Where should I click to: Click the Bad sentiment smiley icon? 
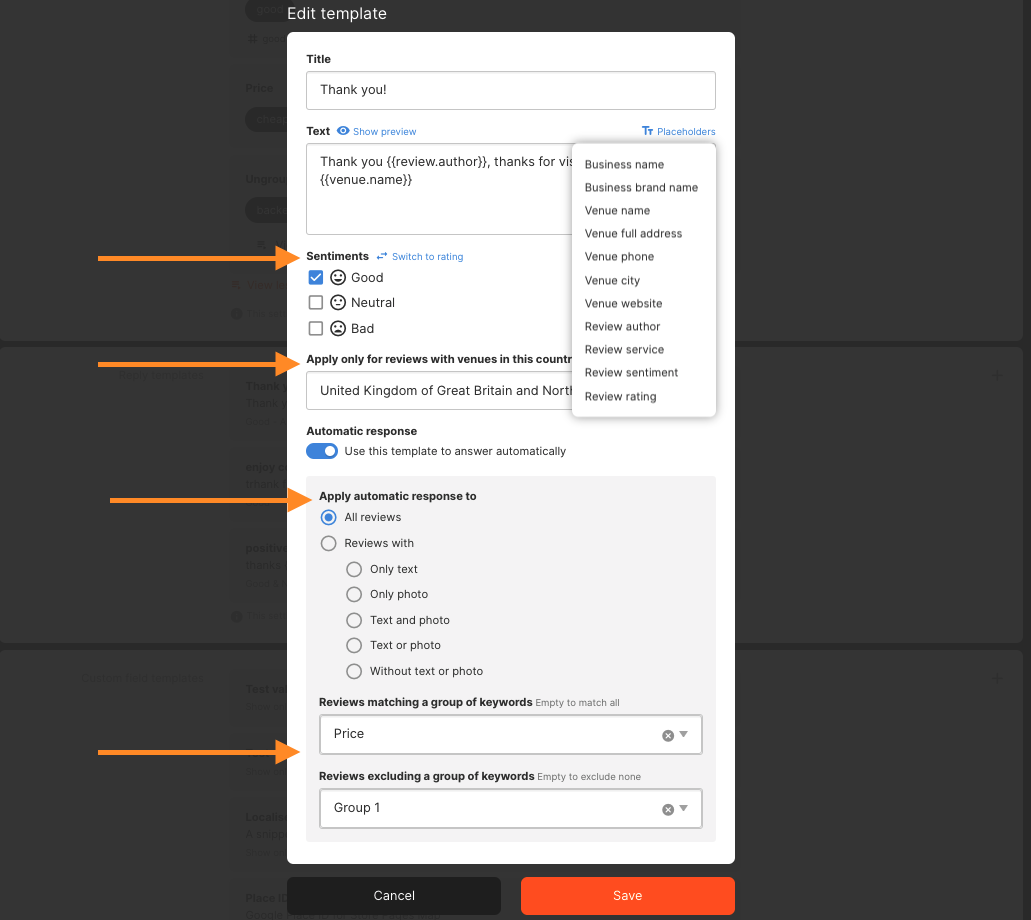tap(337, 328)
